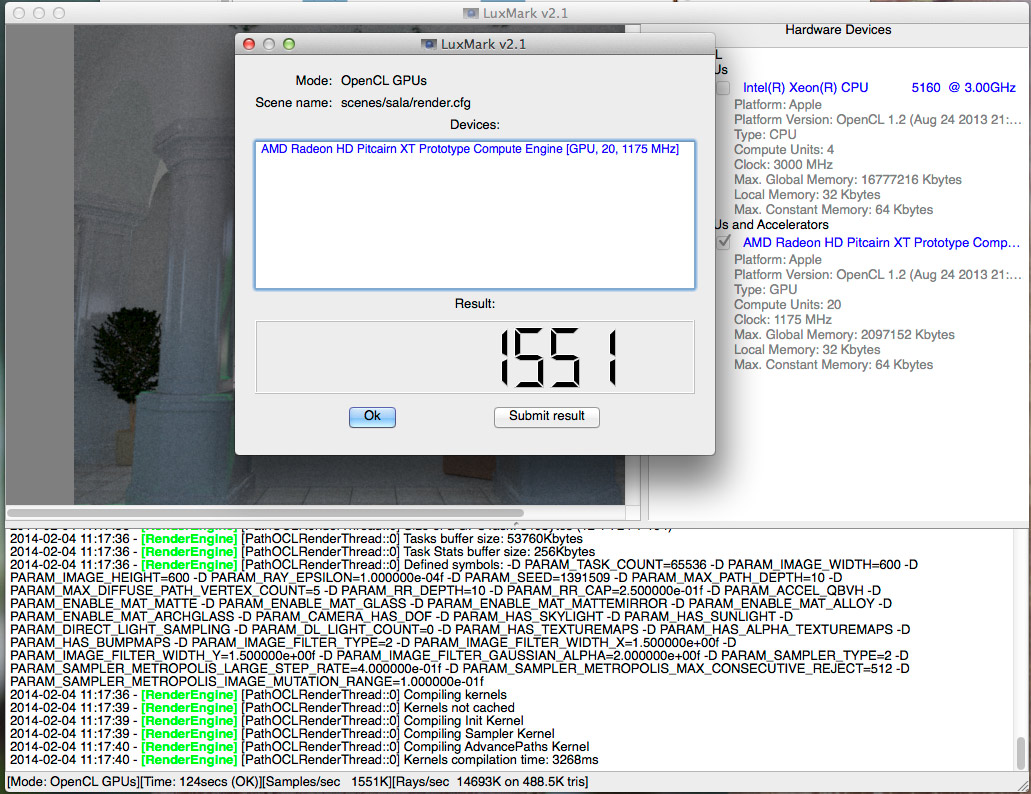
Task: Click the horizontal scrollbar under render view
Action: [x=266, y=513]
